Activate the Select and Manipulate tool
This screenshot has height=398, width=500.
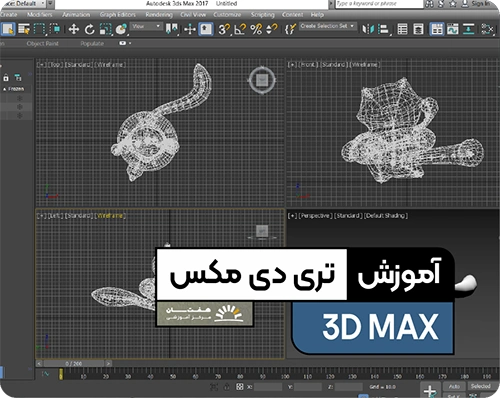[190, 29]
